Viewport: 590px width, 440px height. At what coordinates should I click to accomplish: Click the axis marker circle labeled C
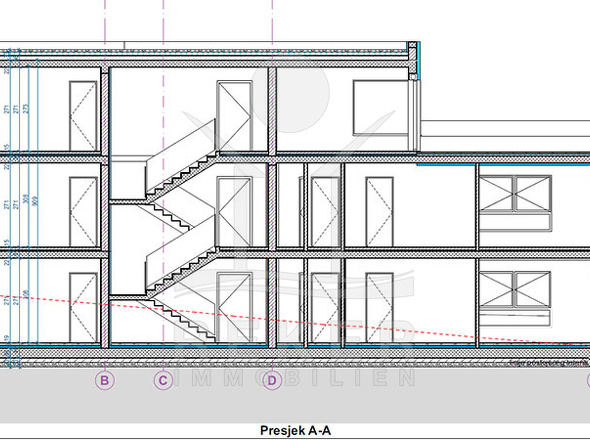coord(163,380)
